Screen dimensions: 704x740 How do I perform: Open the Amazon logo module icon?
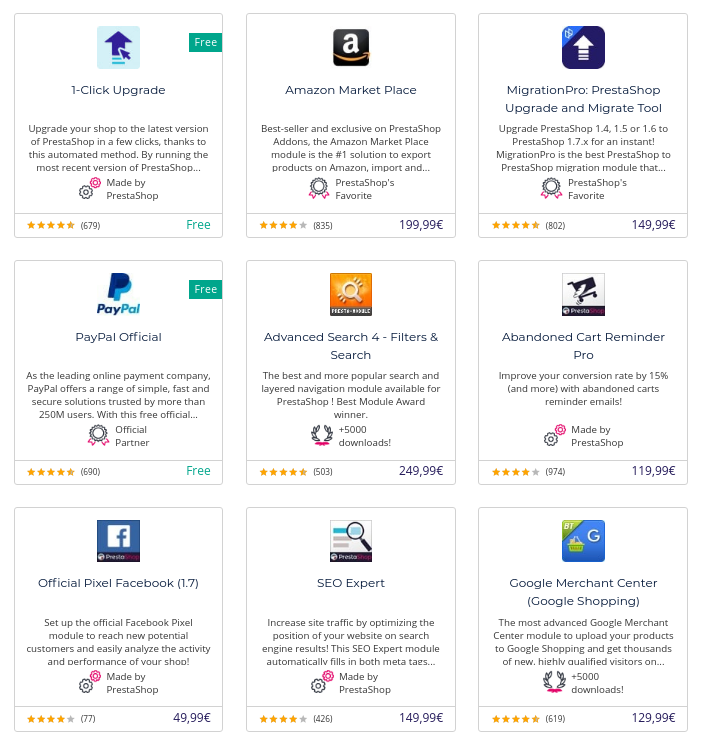tap(351, 47)
